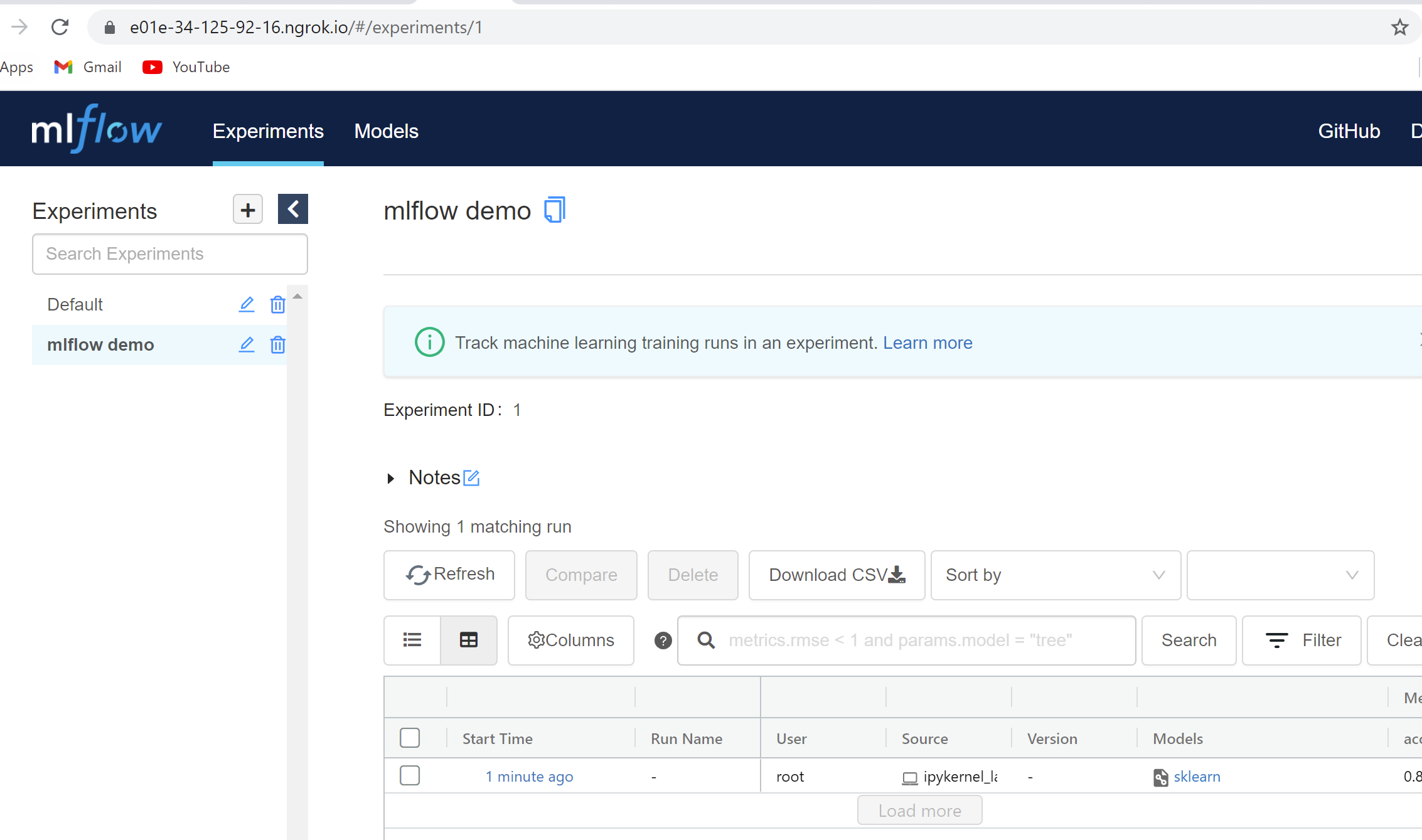Click the browser forward arrow

click(x=19, y=27)
